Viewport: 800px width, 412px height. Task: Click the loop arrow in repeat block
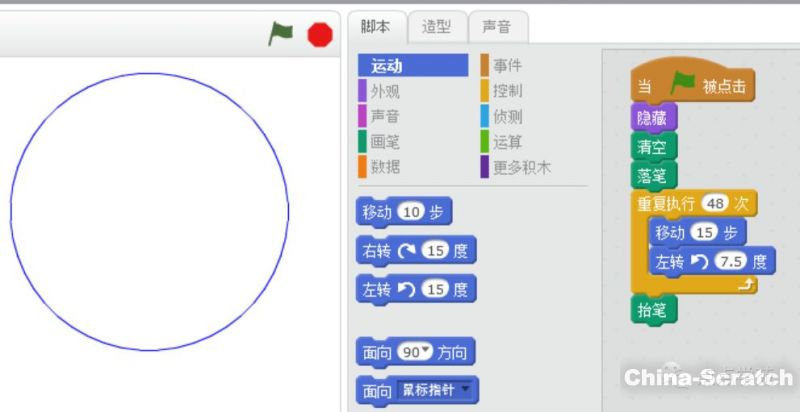coord(744,285)
